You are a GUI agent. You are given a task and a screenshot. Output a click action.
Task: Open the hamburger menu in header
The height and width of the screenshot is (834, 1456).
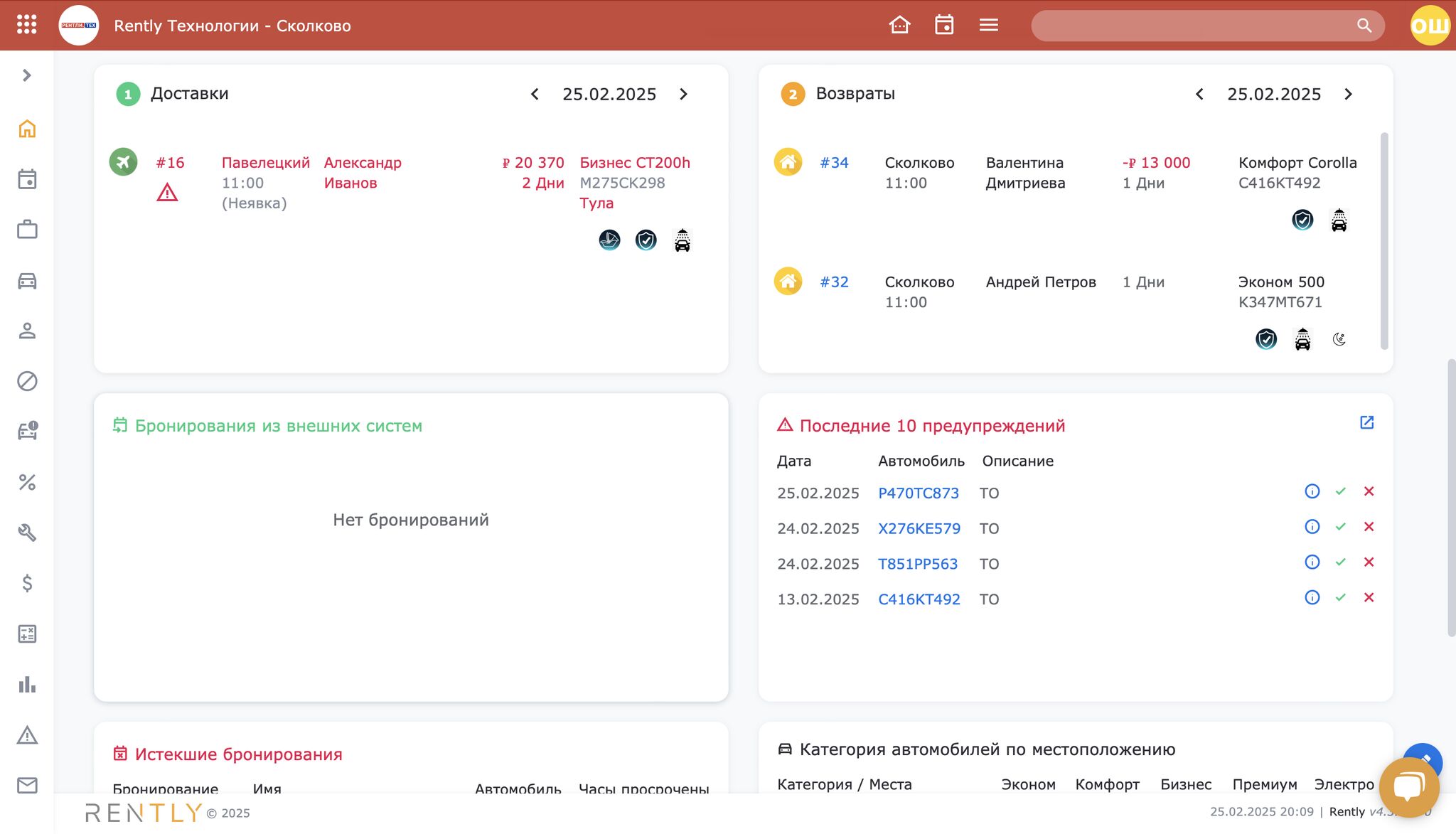click(988, 25)
